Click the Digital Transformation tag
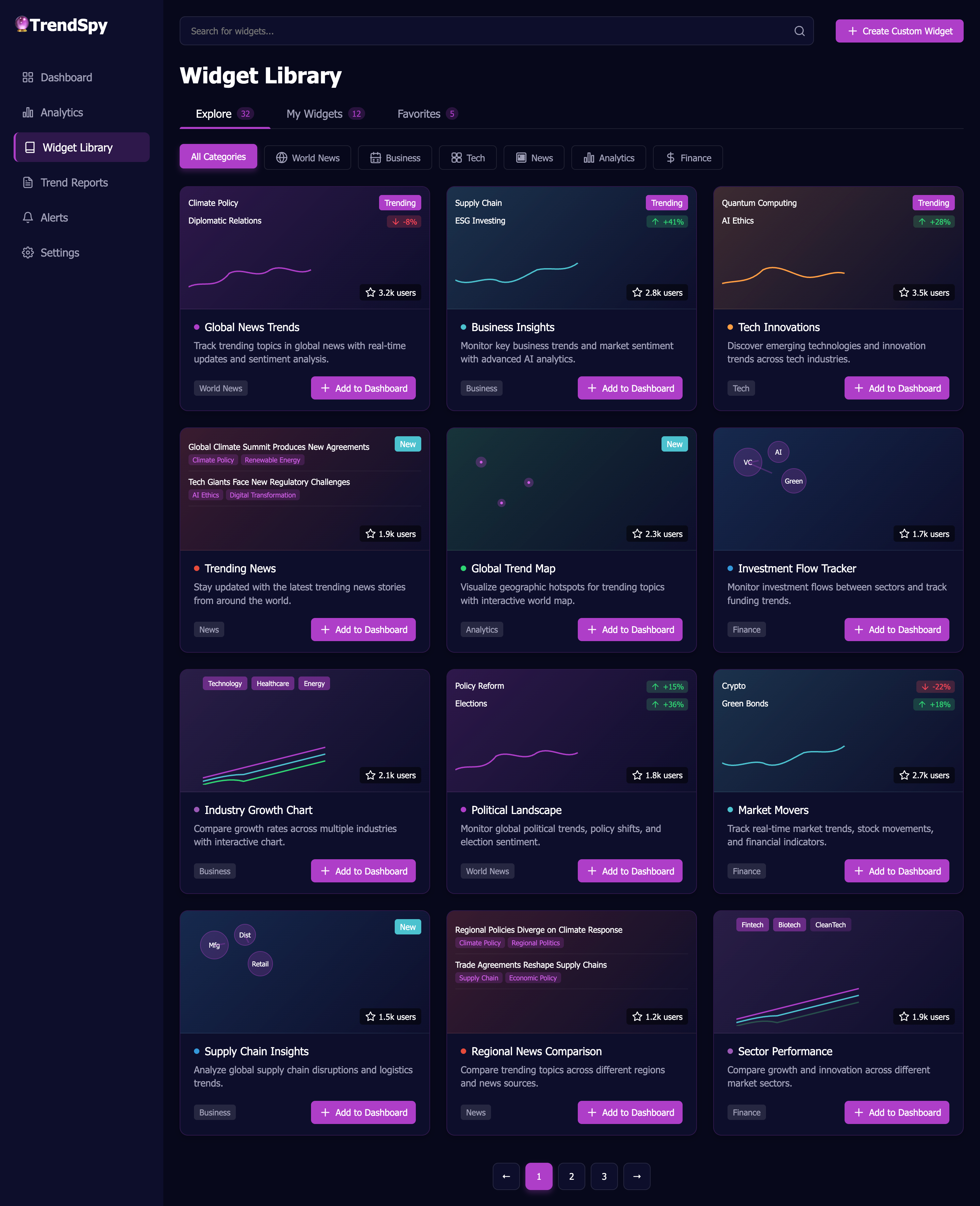Image resolution: width=980 pixels, height=1206 pixels. [x=262, y=495]
